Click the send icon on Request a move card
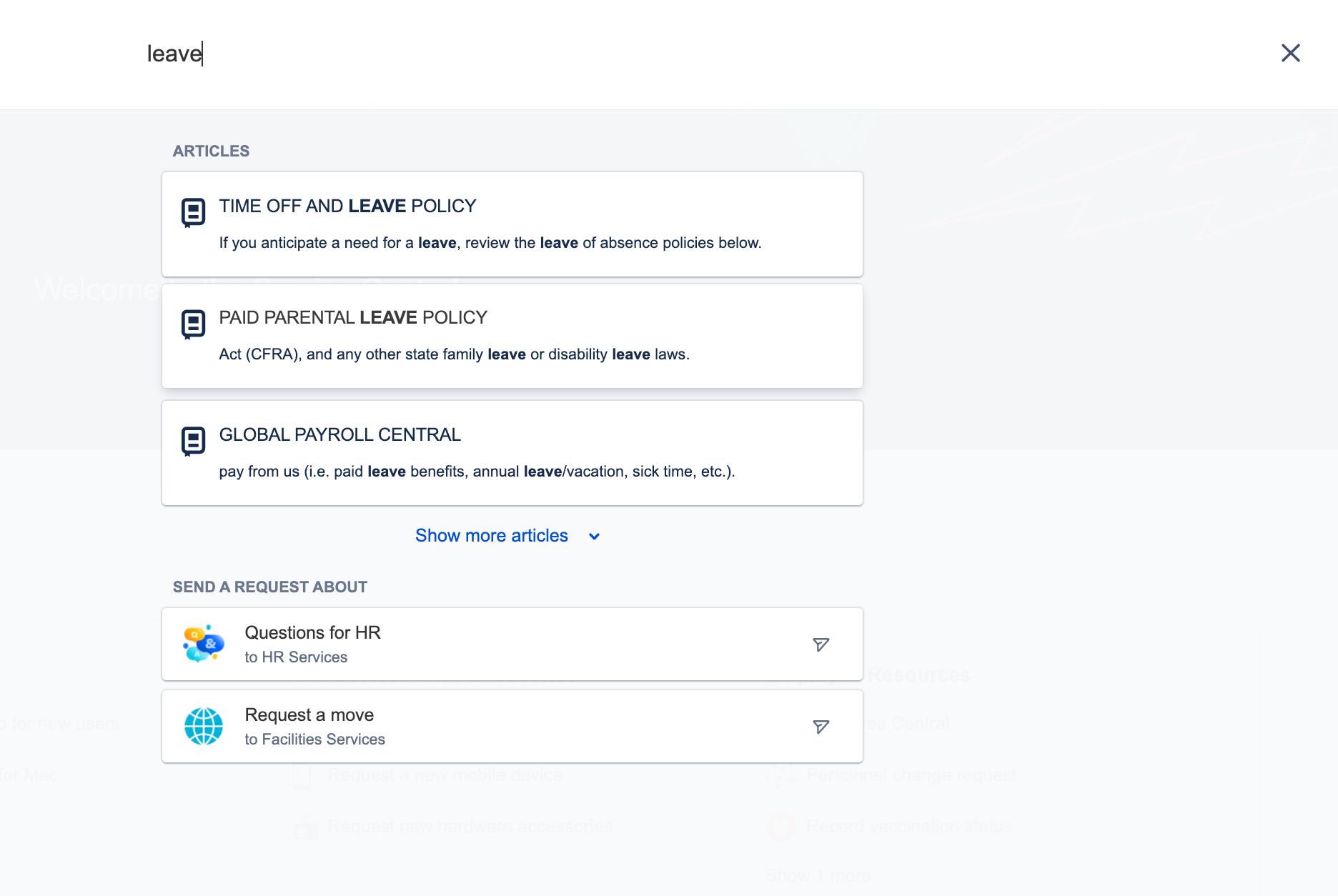Screen dimensions: 1338x896 click(x=821, y=726)
